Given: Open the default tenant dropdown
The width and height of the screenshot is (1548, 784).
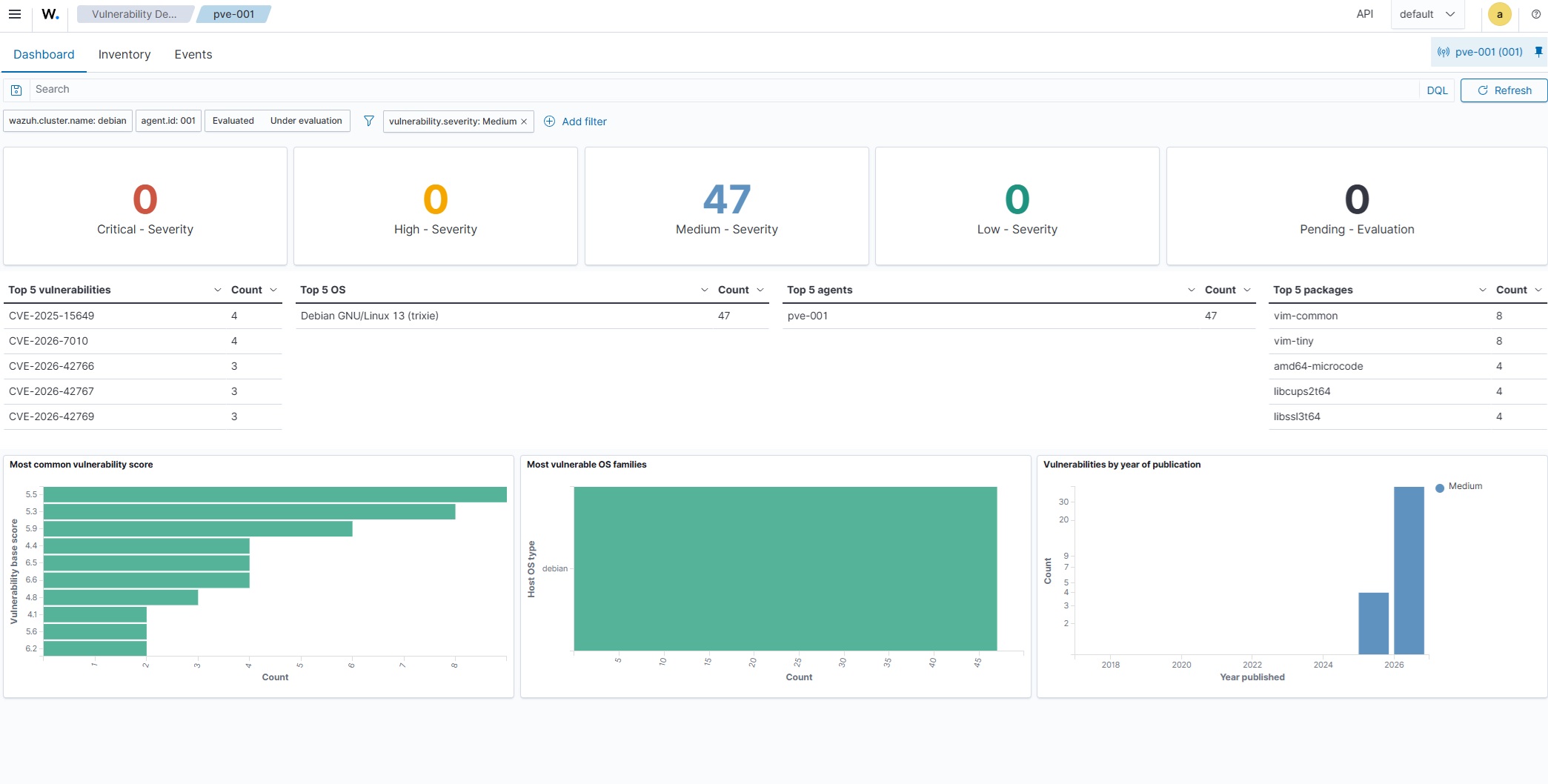Looking at the screenshot, I should (1427, 14).
